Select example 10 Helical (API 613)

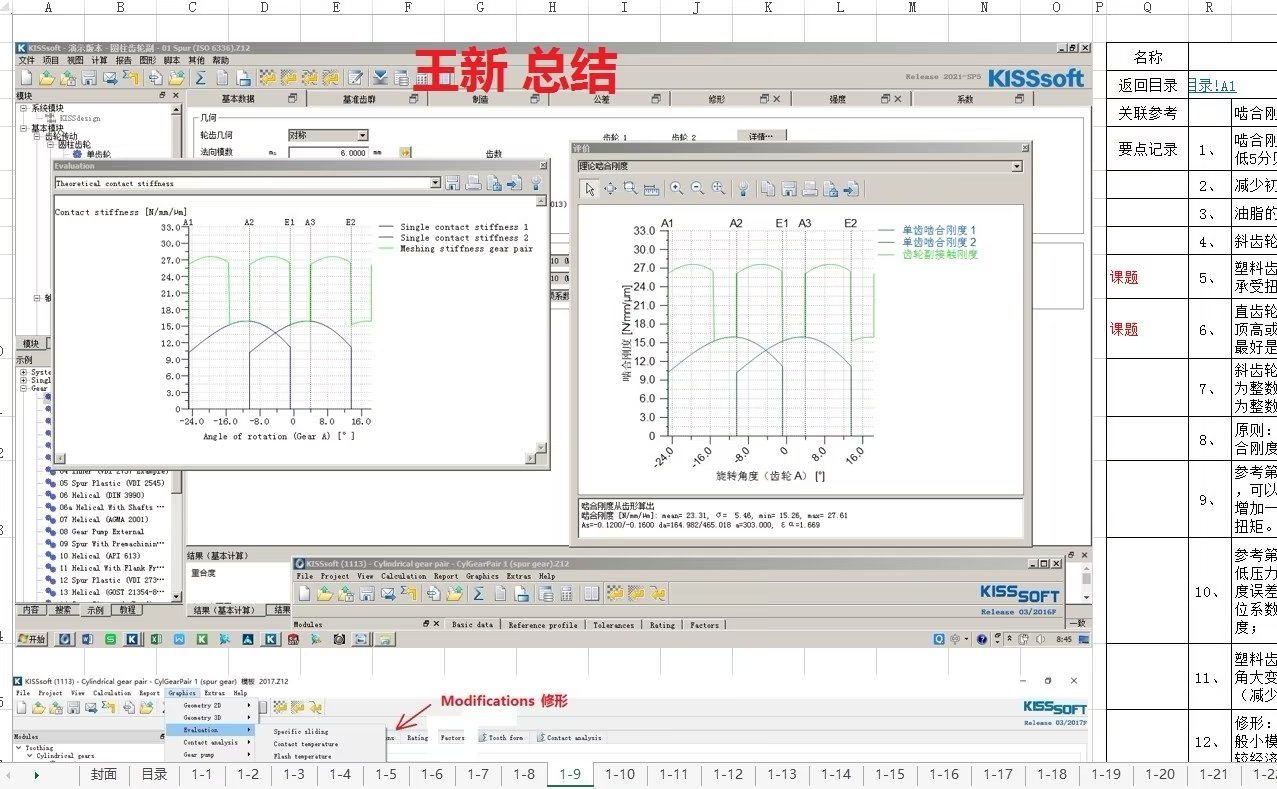pos(100,556)
